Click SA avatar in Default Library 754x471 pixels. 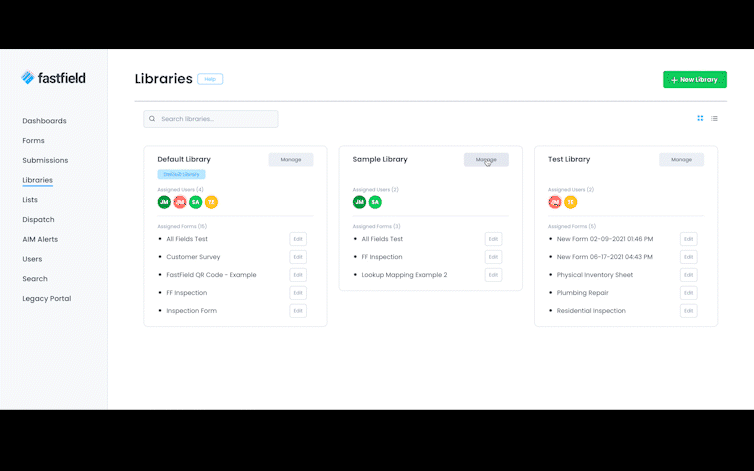coord(195,202)
